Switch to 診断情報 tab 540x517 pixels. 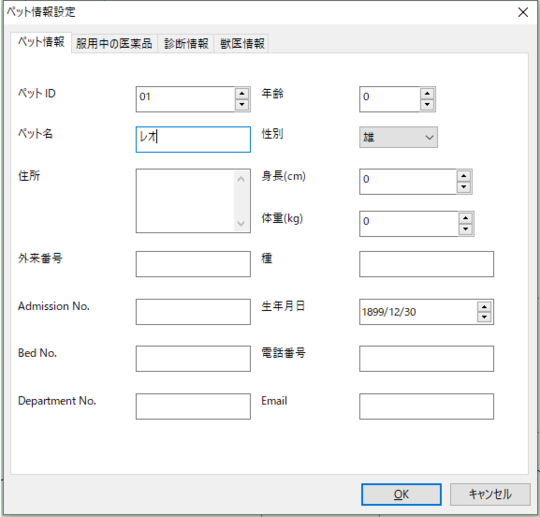click(x=186, y=44)
